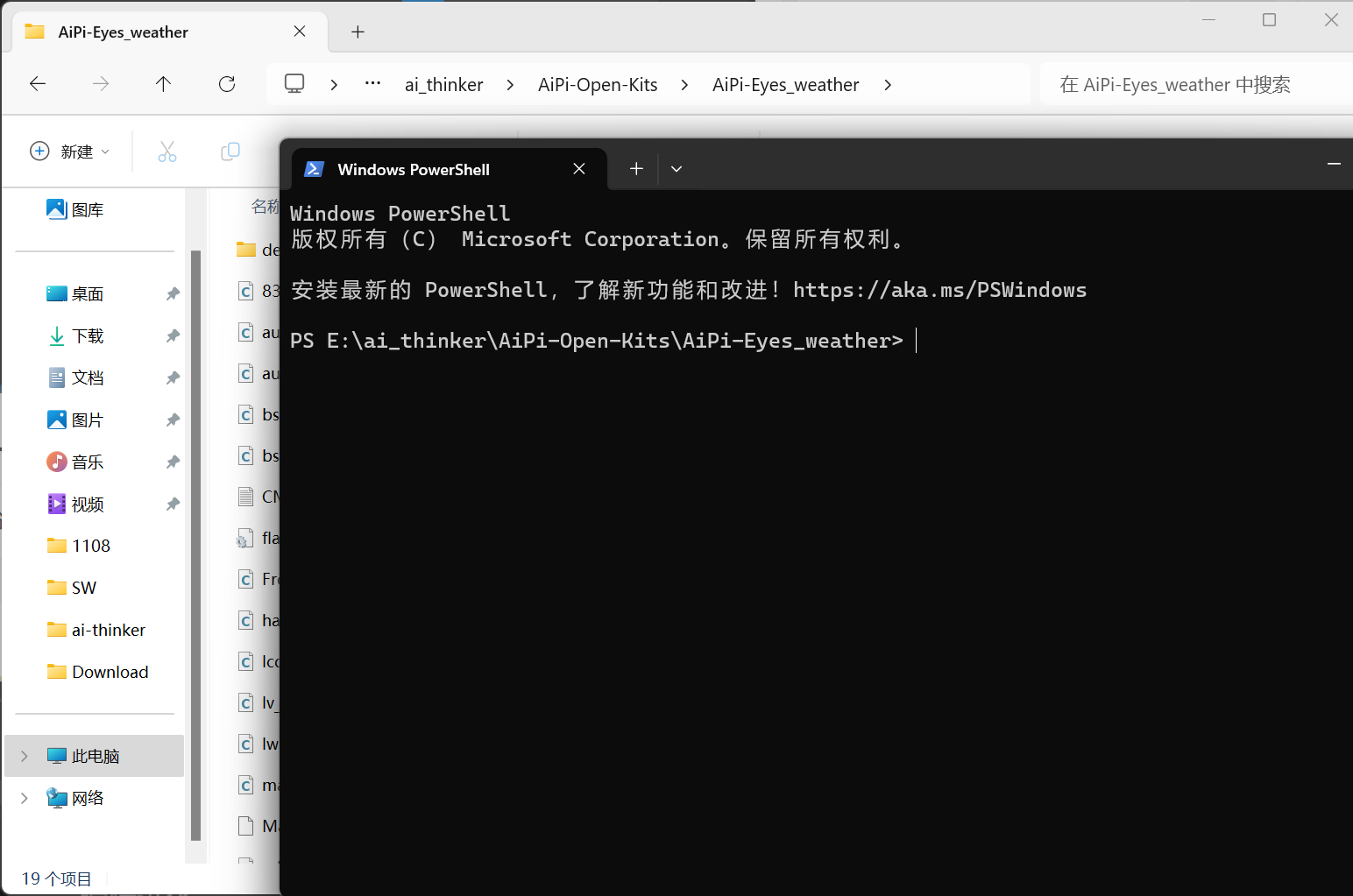Screen dimensions: 1353x896
Task: Click the 19 个项目 status bar text
Action: pyautogui.click(x=57, y=878)
